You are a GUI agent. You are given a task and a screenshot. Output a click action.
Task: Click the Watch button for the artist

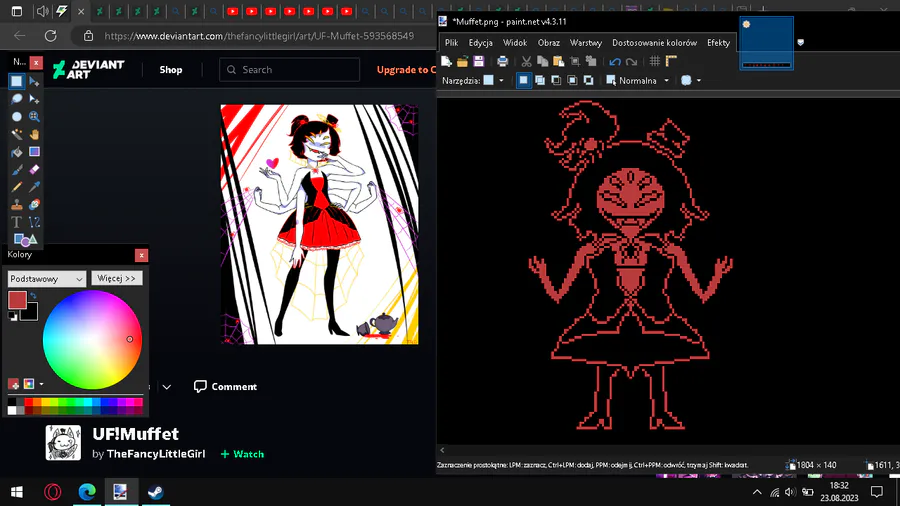242,454
